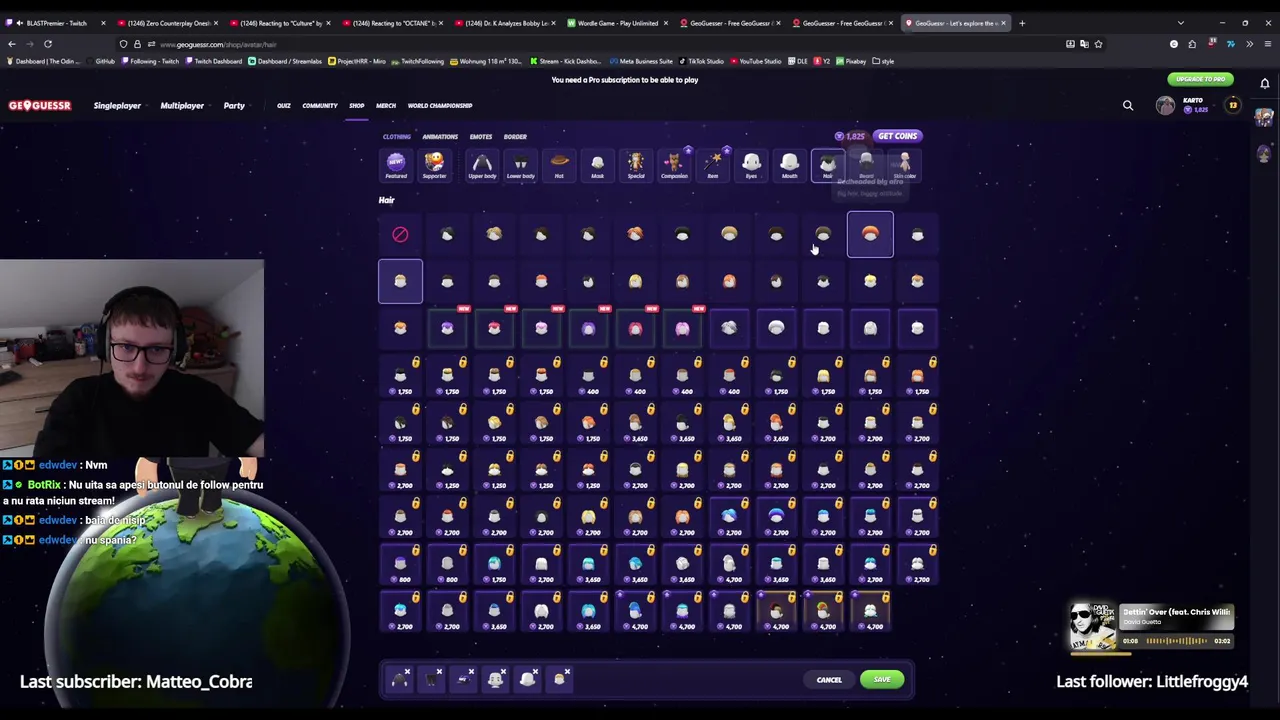The width and height of the screenshot is (1280, 720).
Task: Open the Merch menu item
Action: (x=386, y=105)
